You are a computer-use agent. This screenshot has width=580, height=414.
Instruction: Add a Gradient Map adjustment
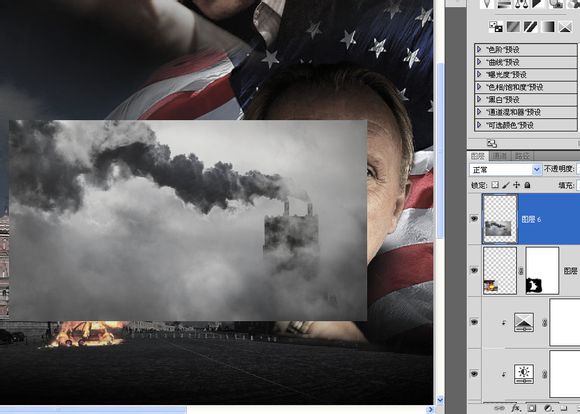(x=548, y=27)
